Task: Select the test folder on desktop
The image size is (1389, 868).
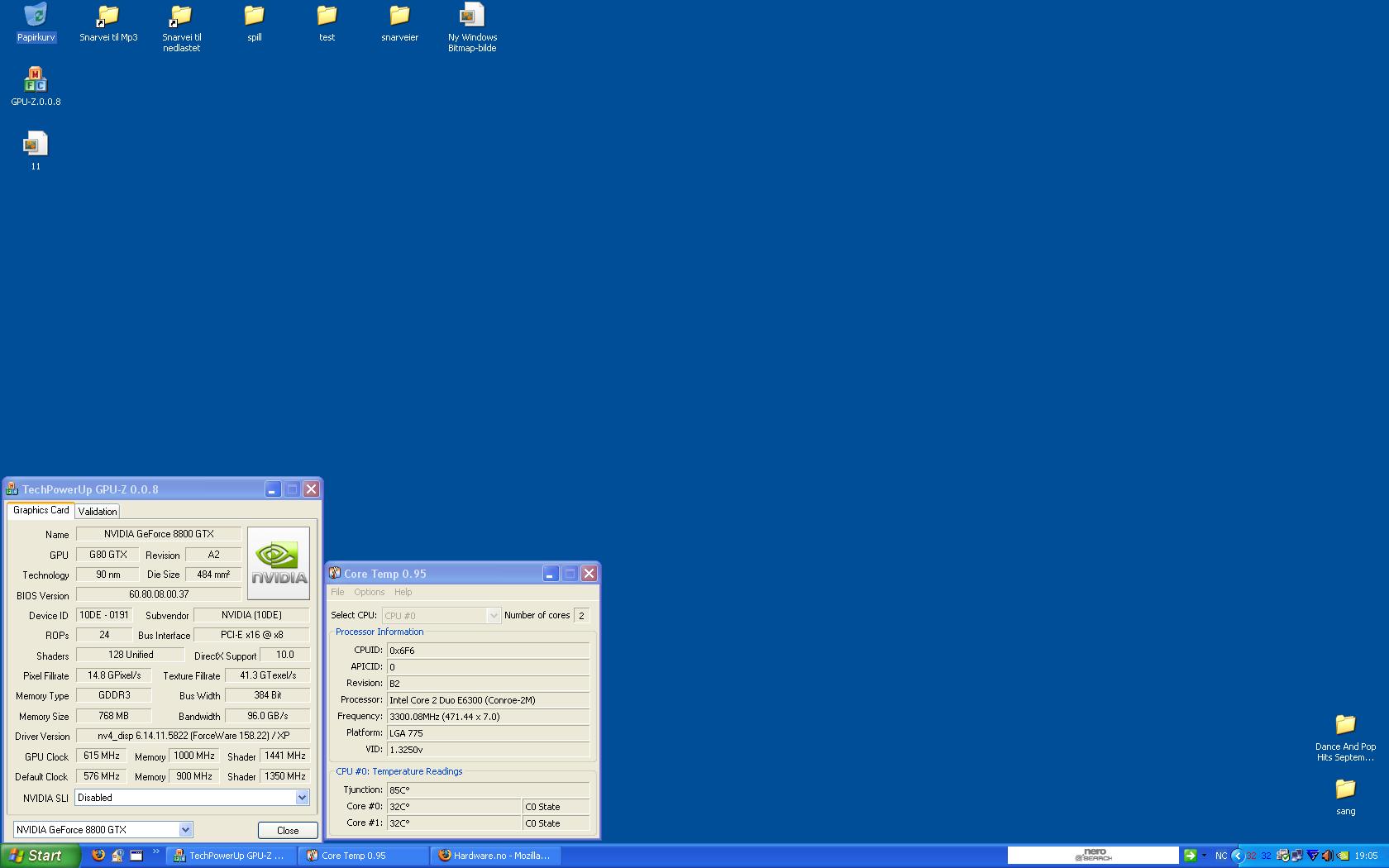Action: click(x=327, y=24)
